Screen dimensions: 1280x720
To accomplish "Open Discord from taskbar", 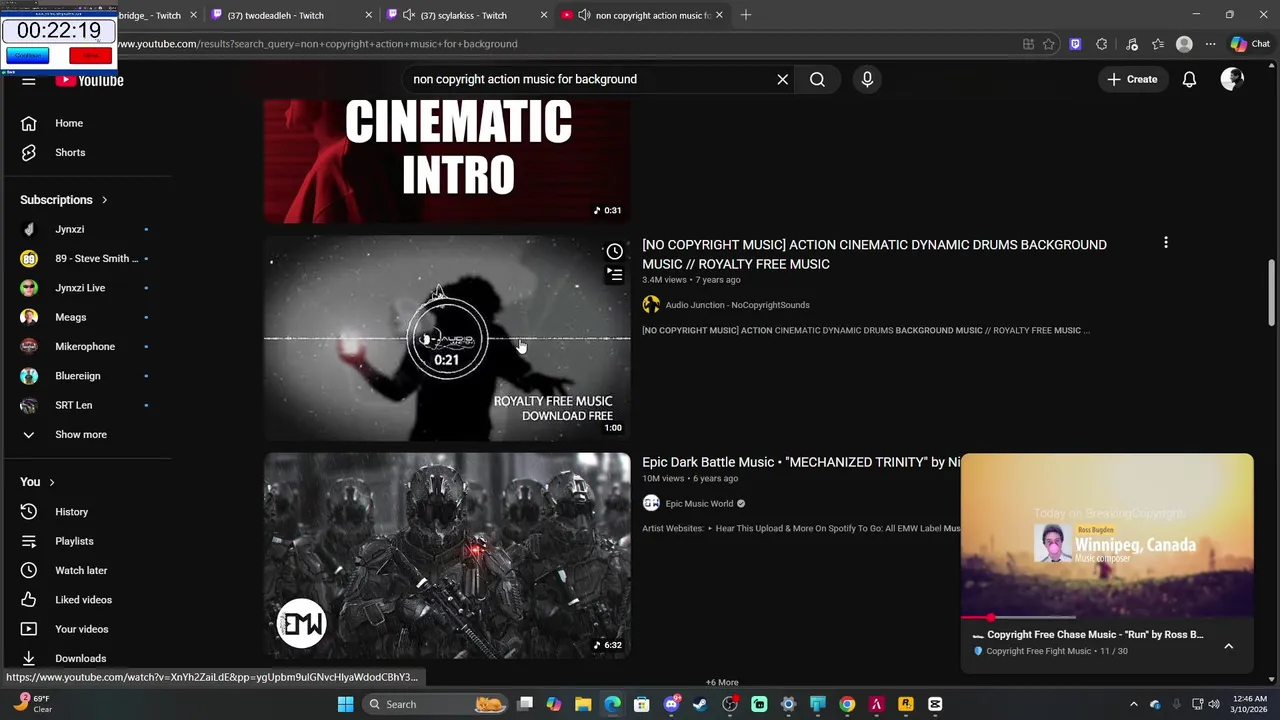I will 671,704.
